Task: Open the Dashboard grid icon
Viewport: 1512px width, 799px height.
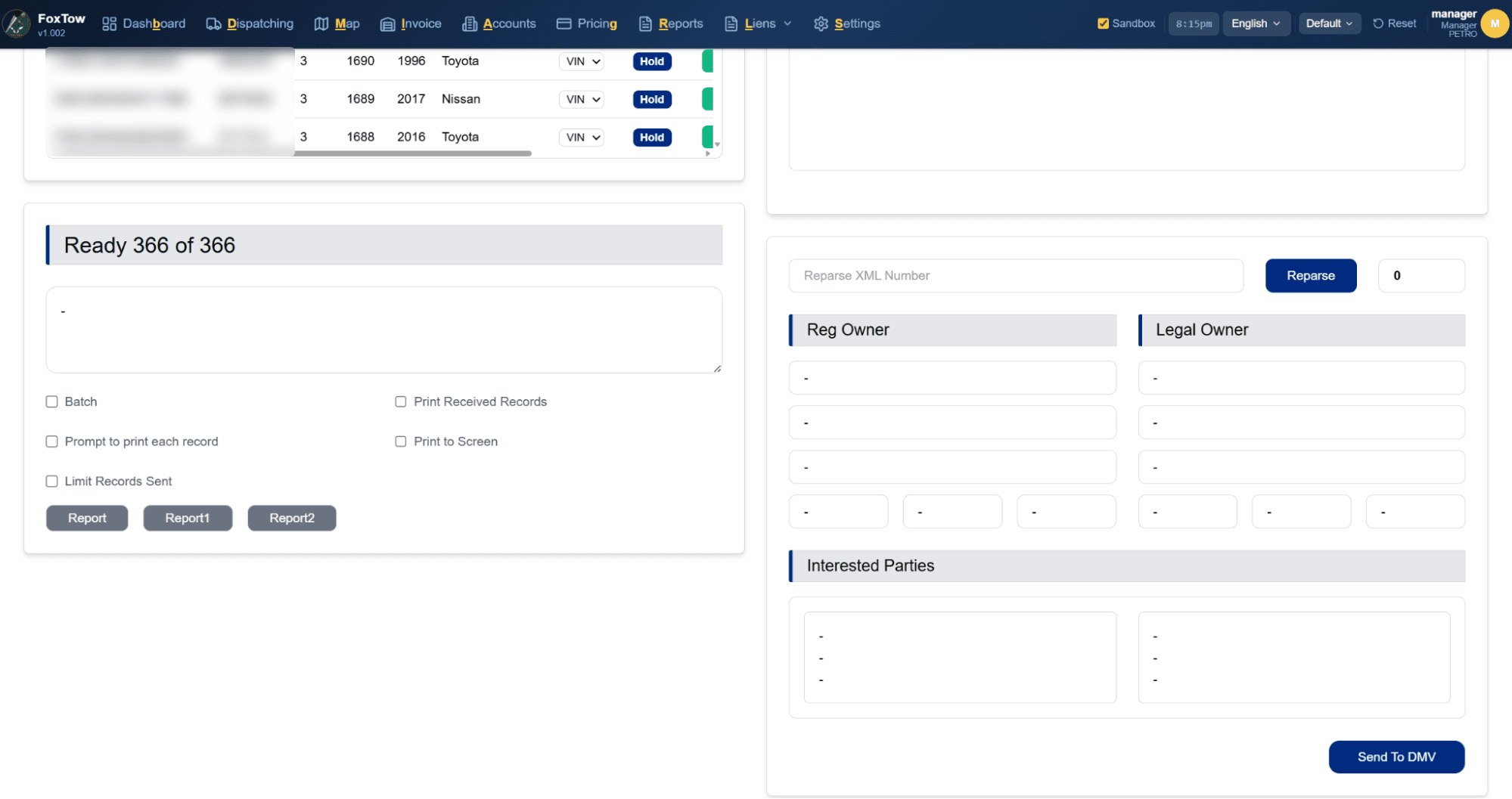Action: click(x=110, y=24)
